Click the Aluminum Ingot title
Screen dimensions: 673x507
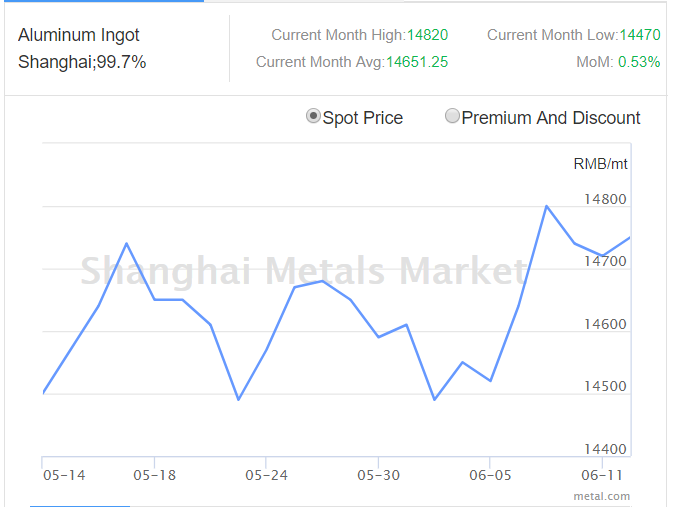[x=79, y=35]
